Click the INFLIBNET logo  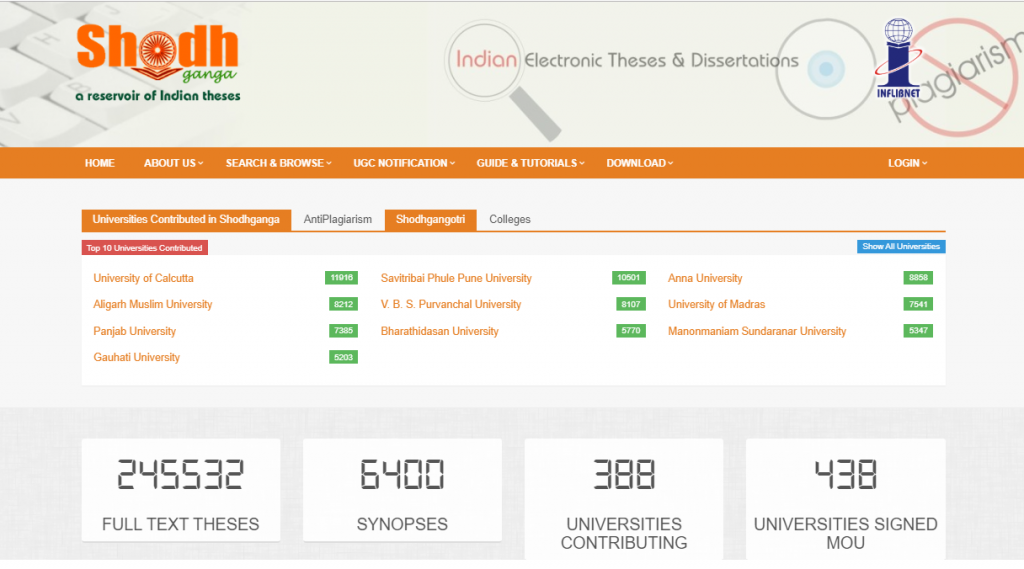(x=898, y=58)
